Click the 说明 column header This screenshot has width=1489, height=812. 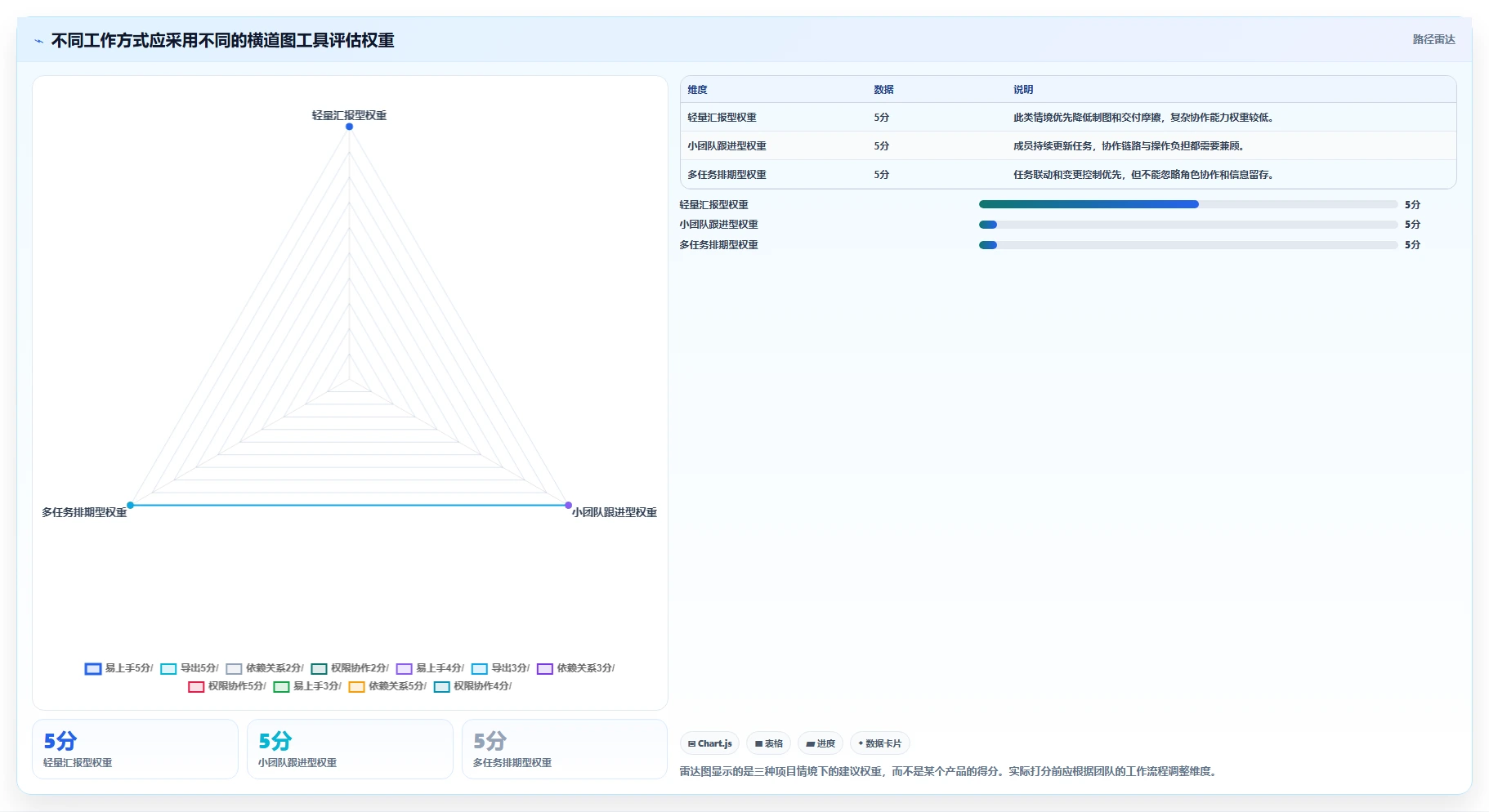[1023, 90]
